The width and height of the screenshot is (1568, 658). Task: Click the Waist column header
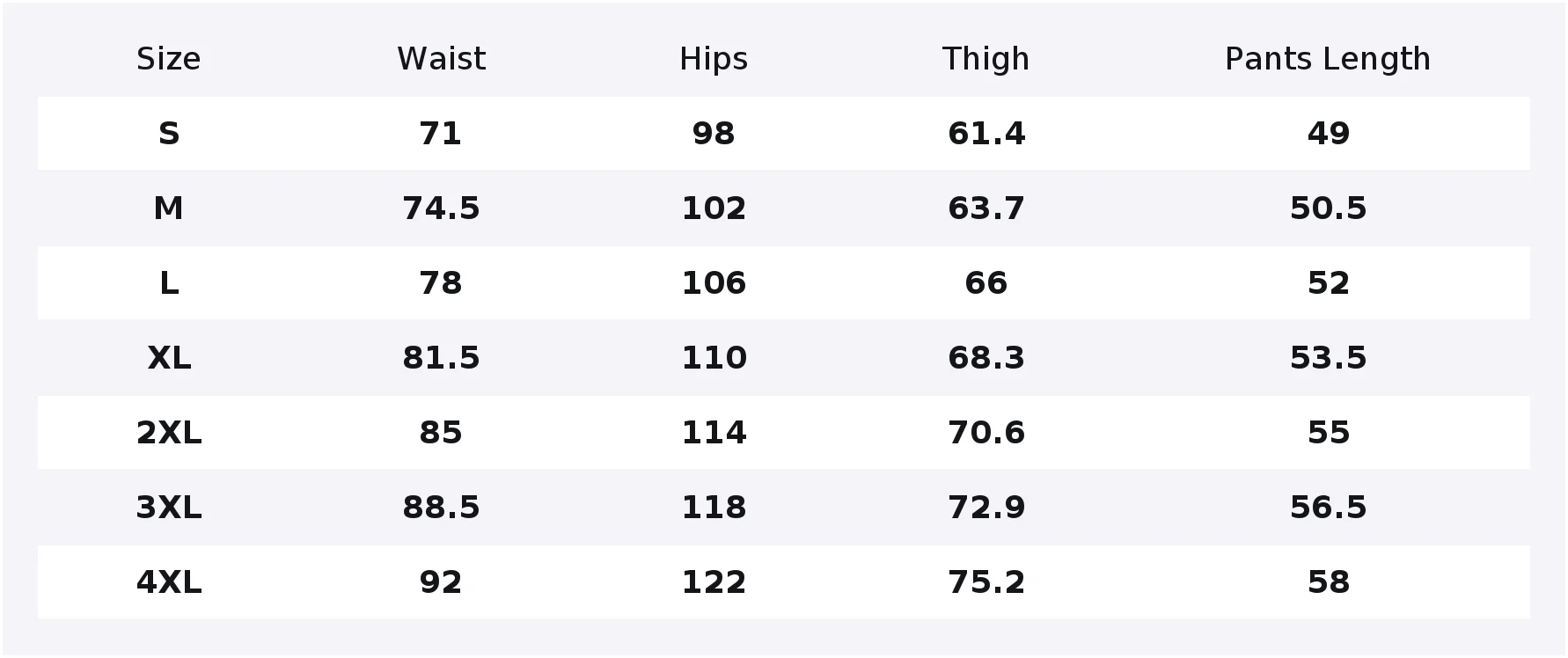(441, 59)
